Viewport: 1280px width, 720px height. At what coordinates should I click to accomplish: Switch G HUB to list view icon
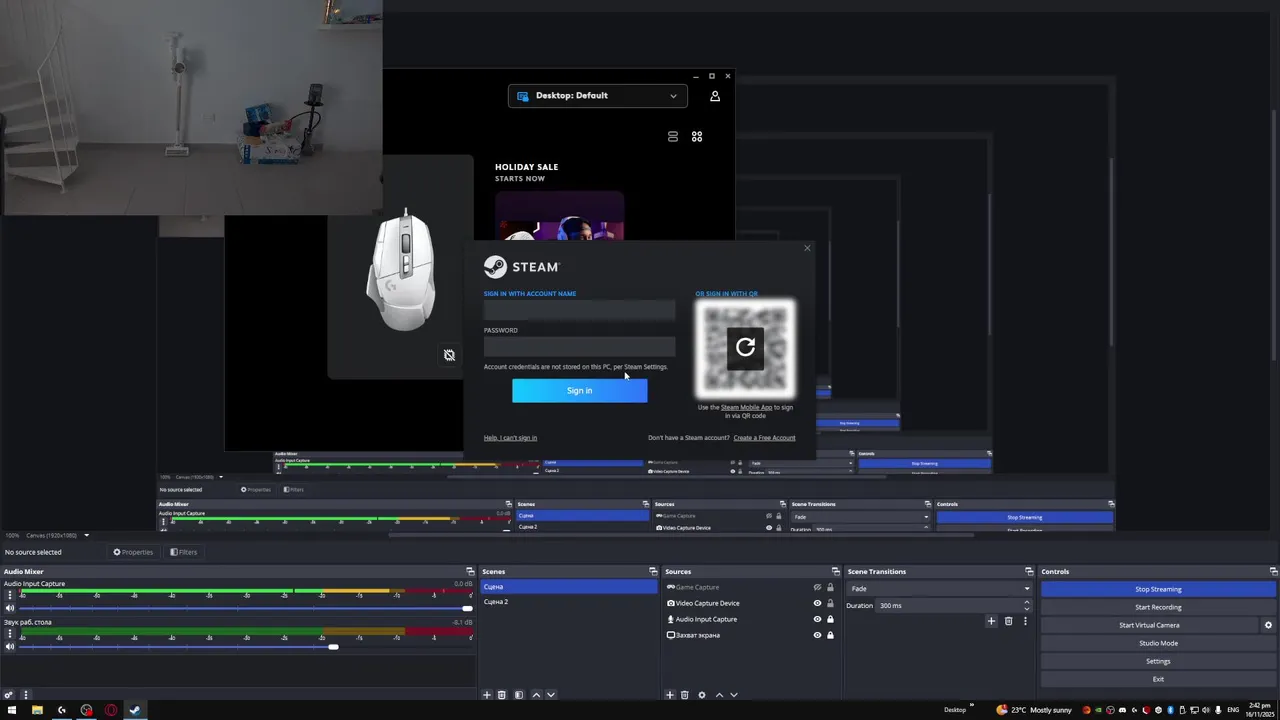pyautogui.click(x=673, y=136)
